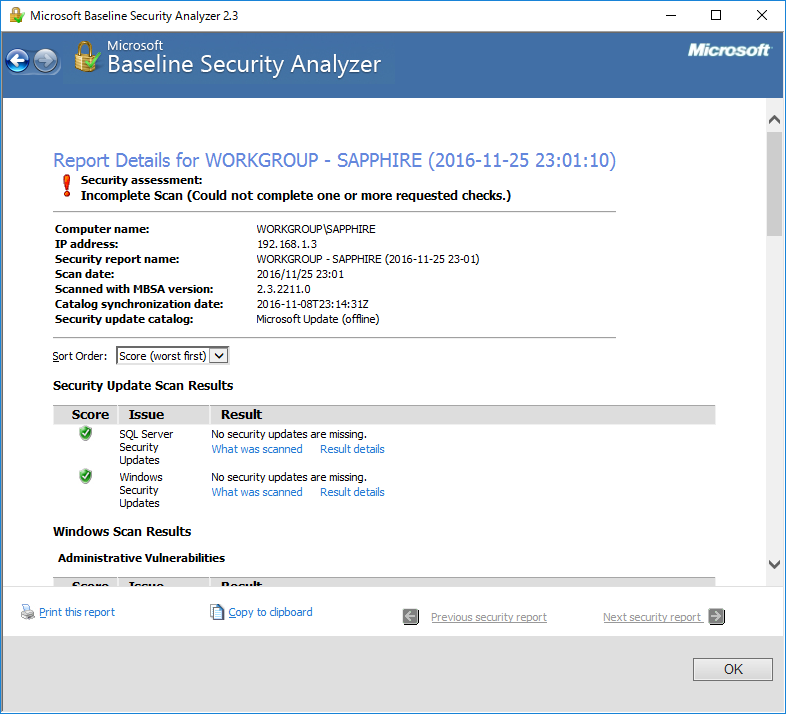
Task: Click Security Update Scan Results heading
Action: point(143,386)
